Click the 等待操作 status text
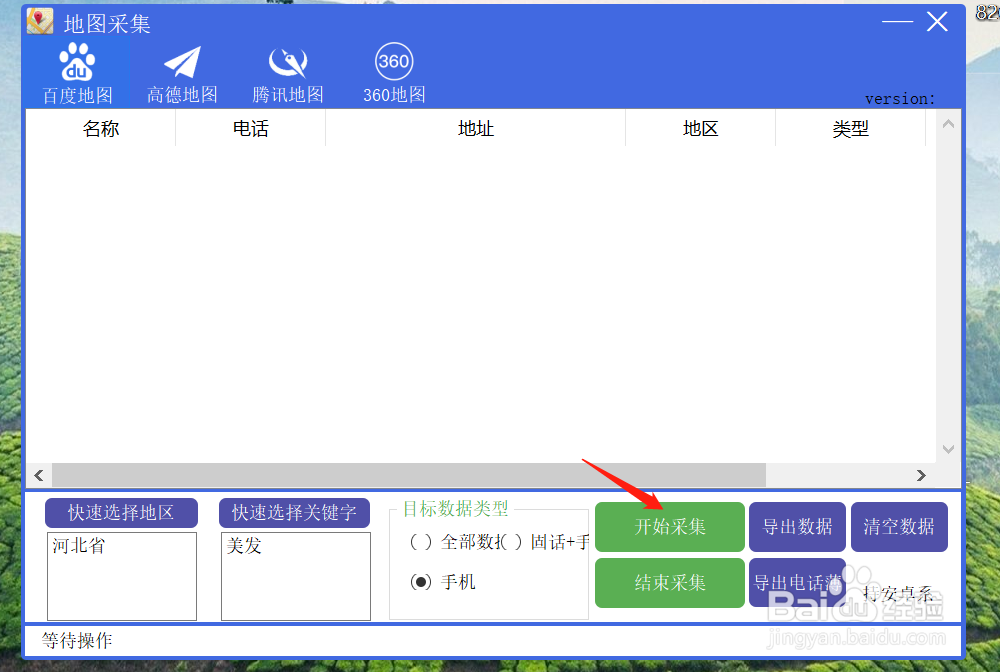 pos(77,640)
